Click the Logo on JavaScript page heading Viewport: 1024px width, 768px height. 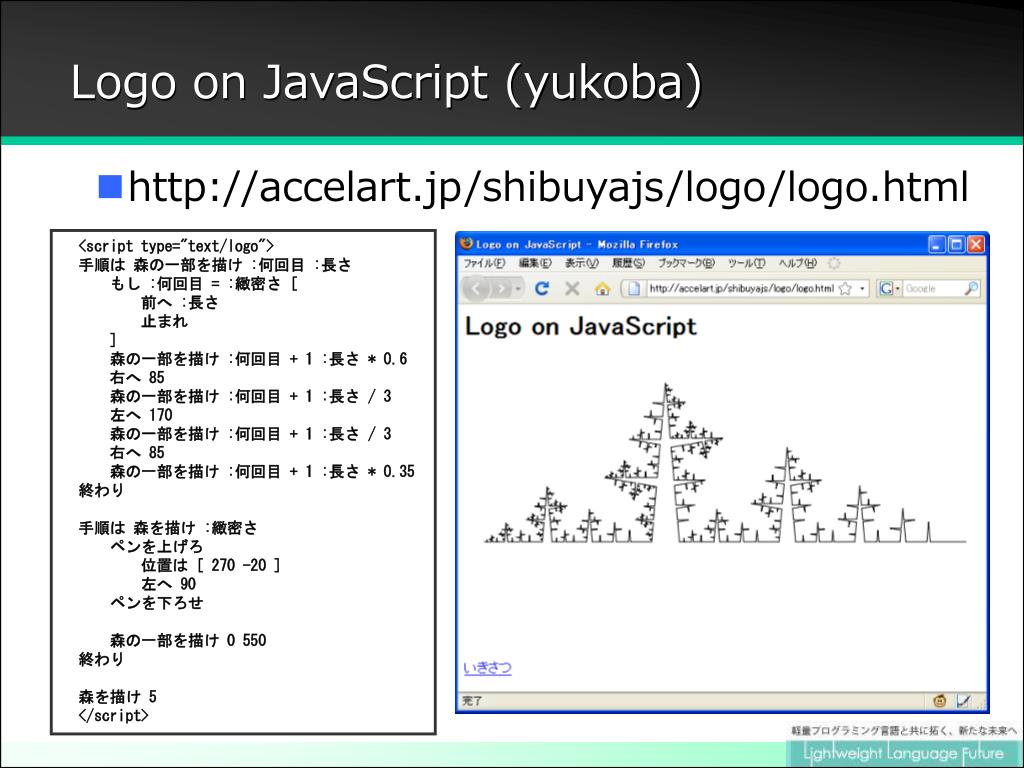[x=581, y=327]
